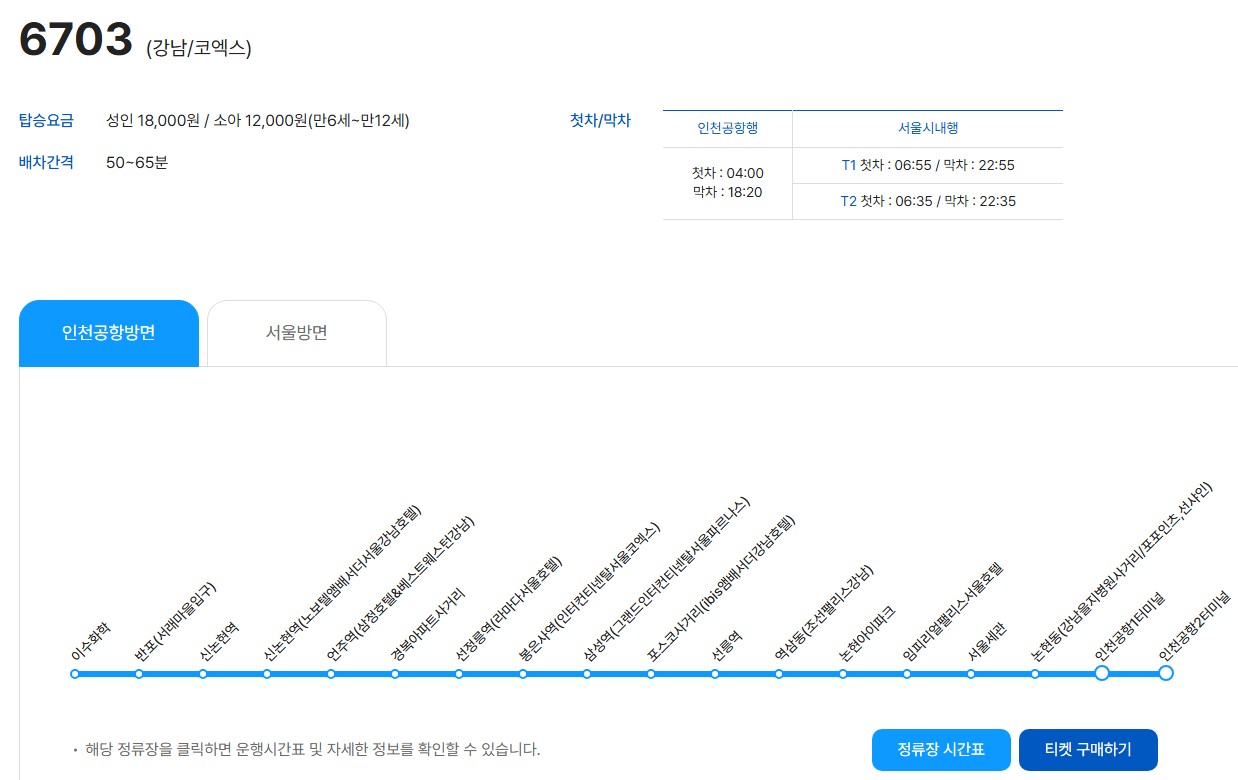Select the 서울세관 stop marker
The width and height of the screenshot is (1238, 780).
[x=969, y=674]
